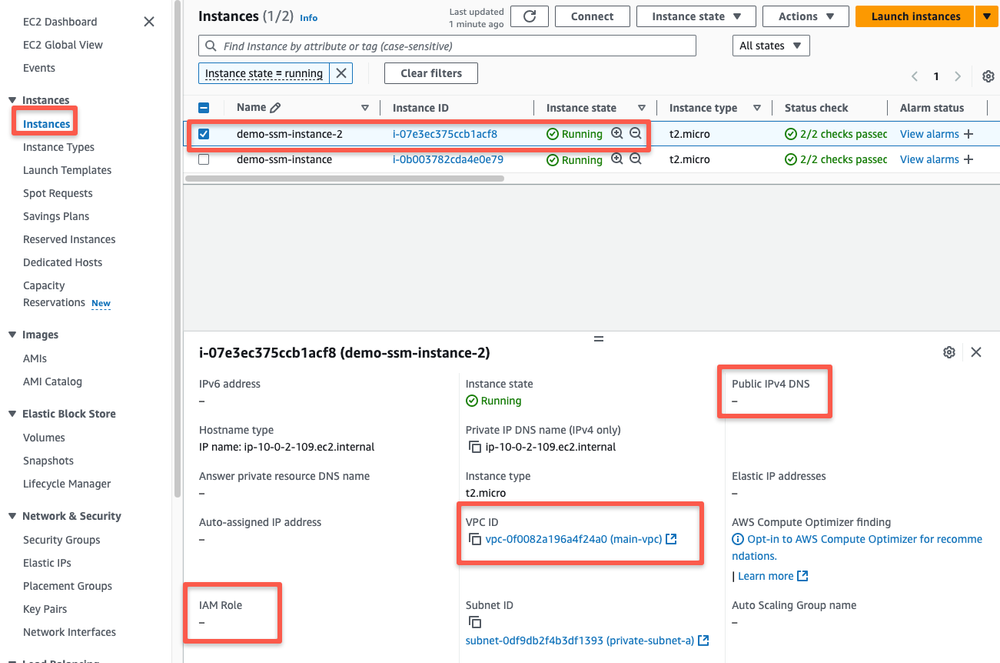
Task: Sort by Instance state column arrow
Action: tap(642, 108)
